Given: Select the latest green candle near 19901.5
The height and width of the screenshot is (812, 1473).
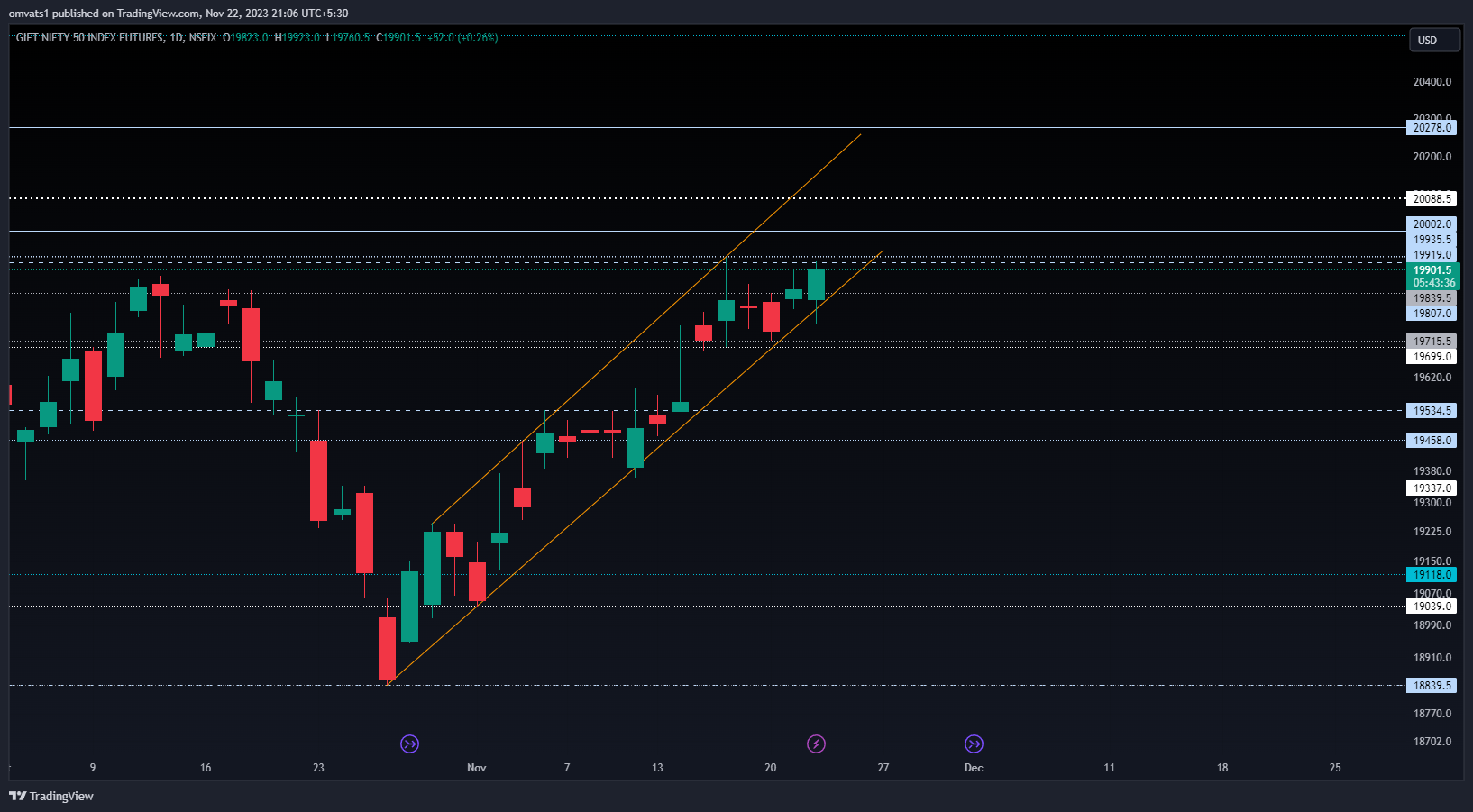Looking at the screenshot, I should [816, 285].
